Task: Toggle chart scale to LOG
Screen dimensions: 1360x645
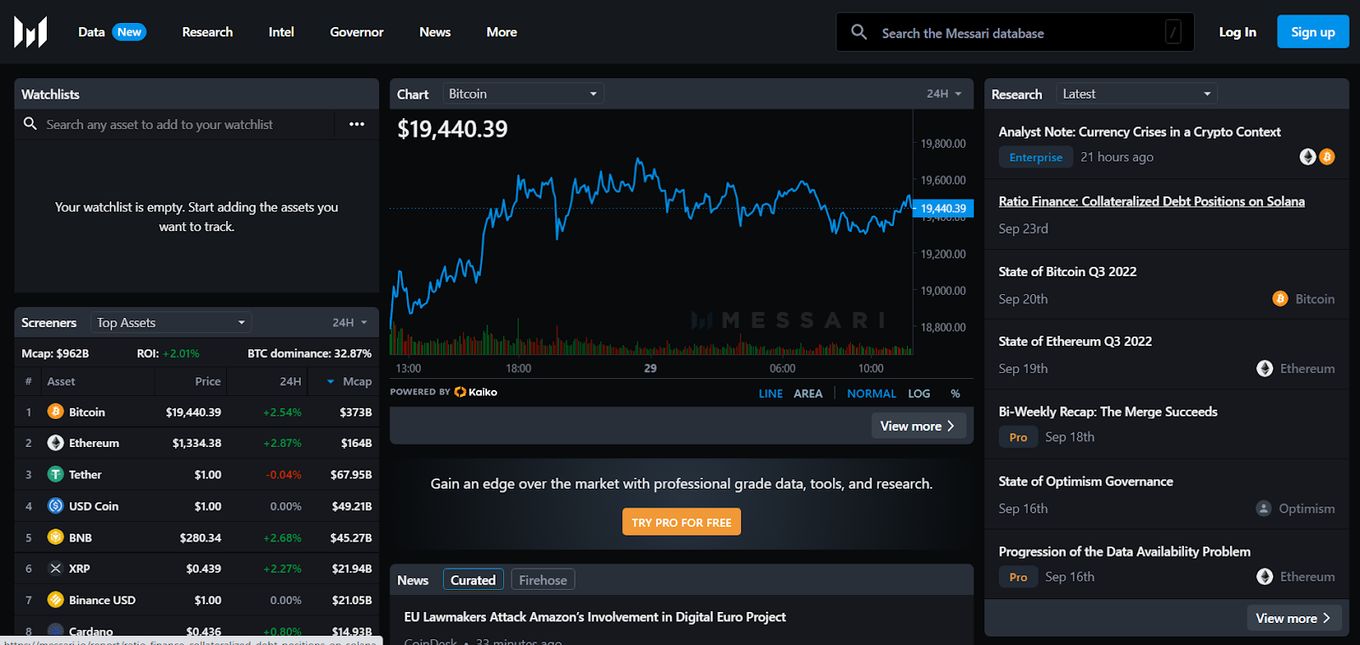Action: (918, 394)
